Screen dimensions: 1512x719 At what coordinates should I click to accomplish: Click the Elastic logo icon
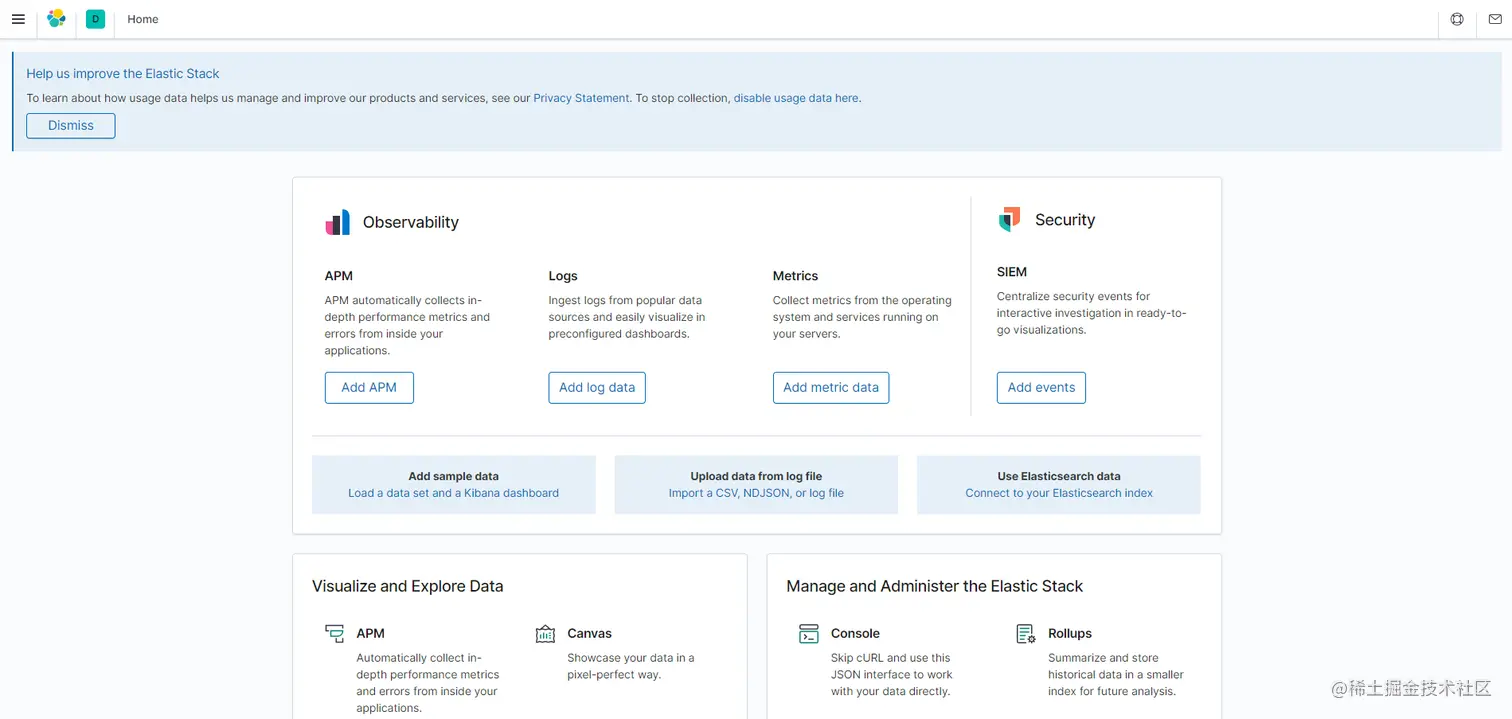click(x=56, y=19)
